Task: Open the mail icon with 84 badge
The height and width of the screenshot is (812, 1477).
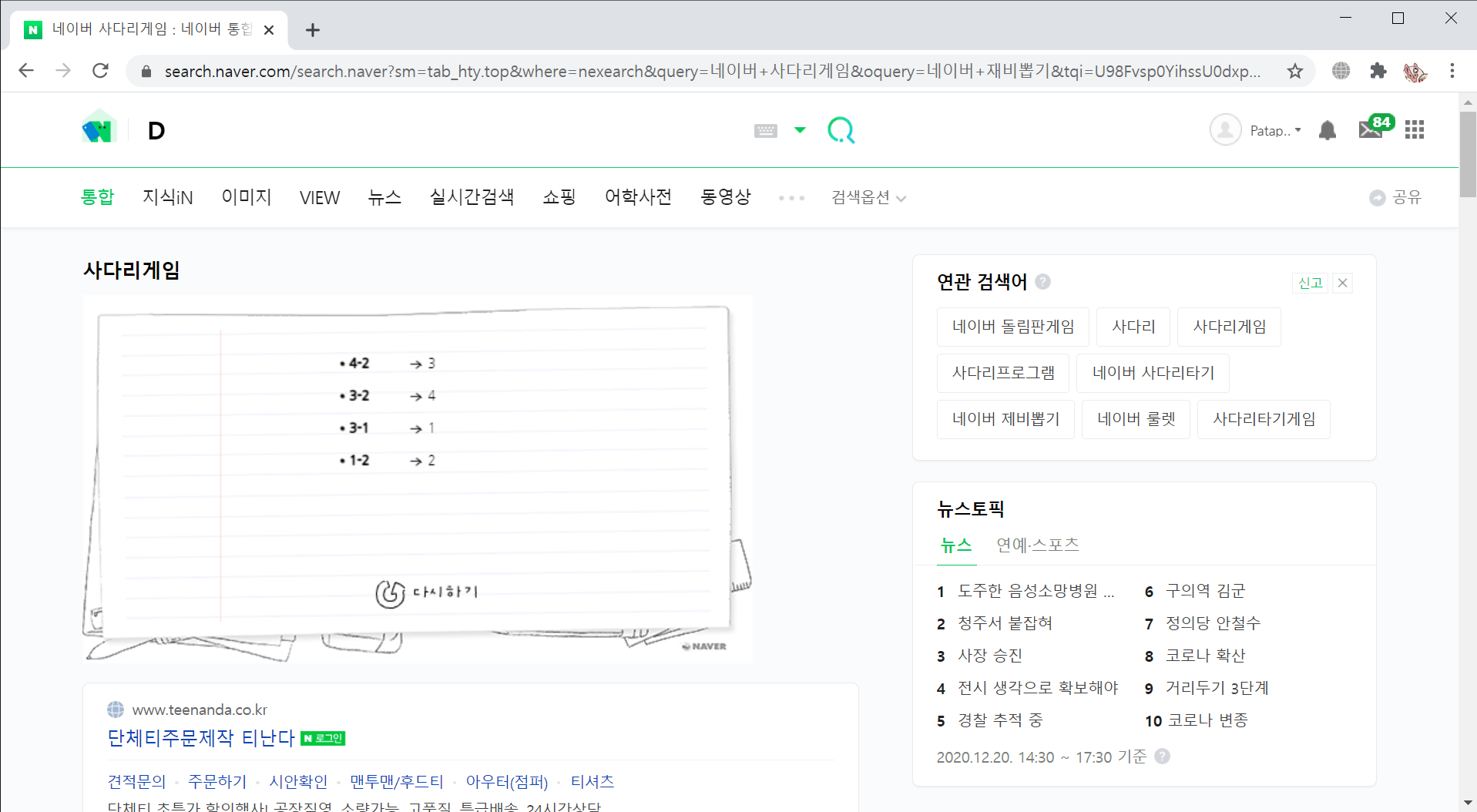Action: [x=1375, y=127]
